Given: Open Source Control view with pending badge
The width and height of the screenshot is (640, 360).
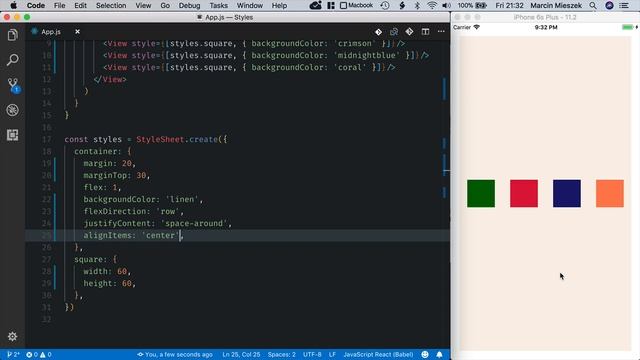Looking at the screenshot, I should tap(13, 85).
